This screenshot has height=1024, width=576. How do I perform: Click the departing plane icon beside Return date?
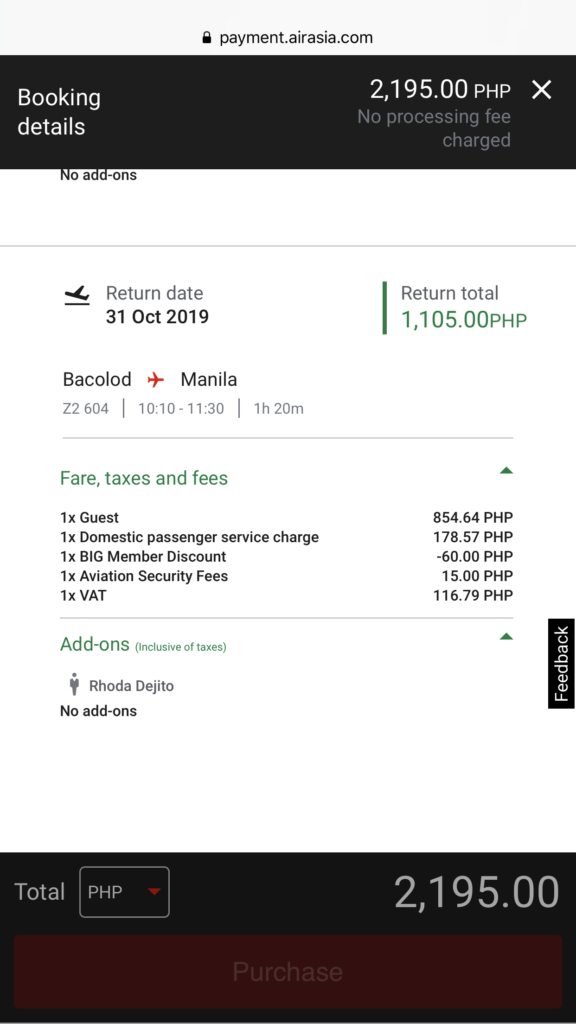[x=77, y=295]
